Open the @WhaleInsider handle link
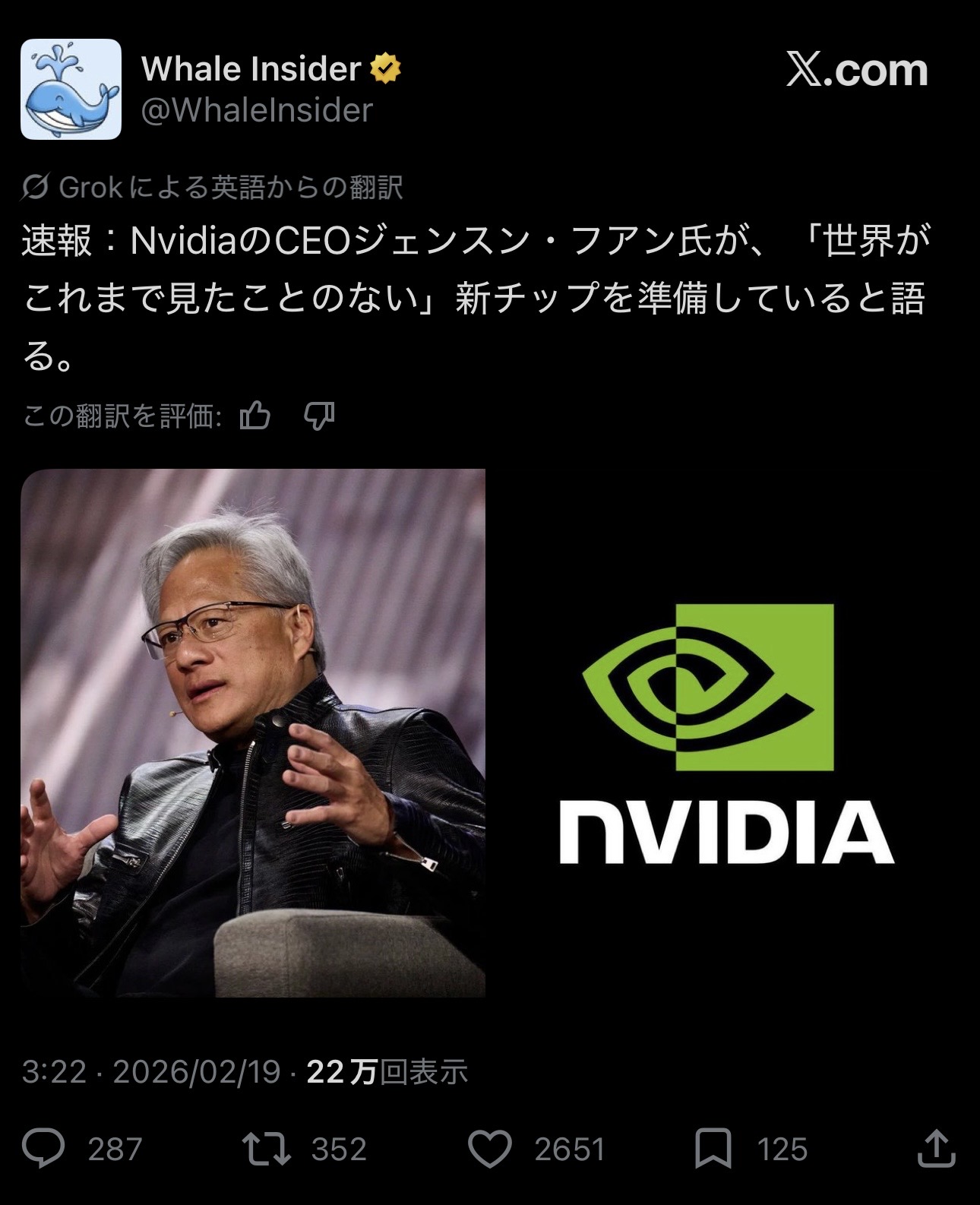980x1205 pixels. click(257, 110)
